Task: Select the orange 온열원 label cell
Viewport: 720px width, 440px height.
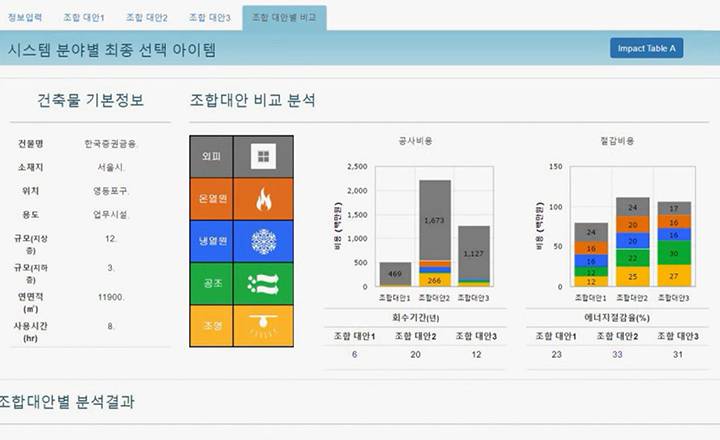Action: click(x=211, y=199)
